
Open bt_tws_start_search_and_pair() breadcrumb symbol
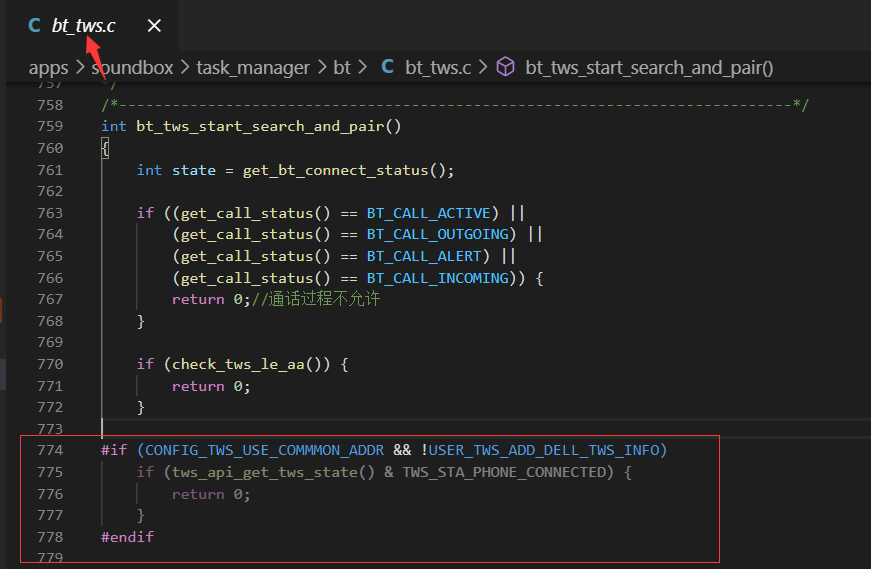point(649,68)
